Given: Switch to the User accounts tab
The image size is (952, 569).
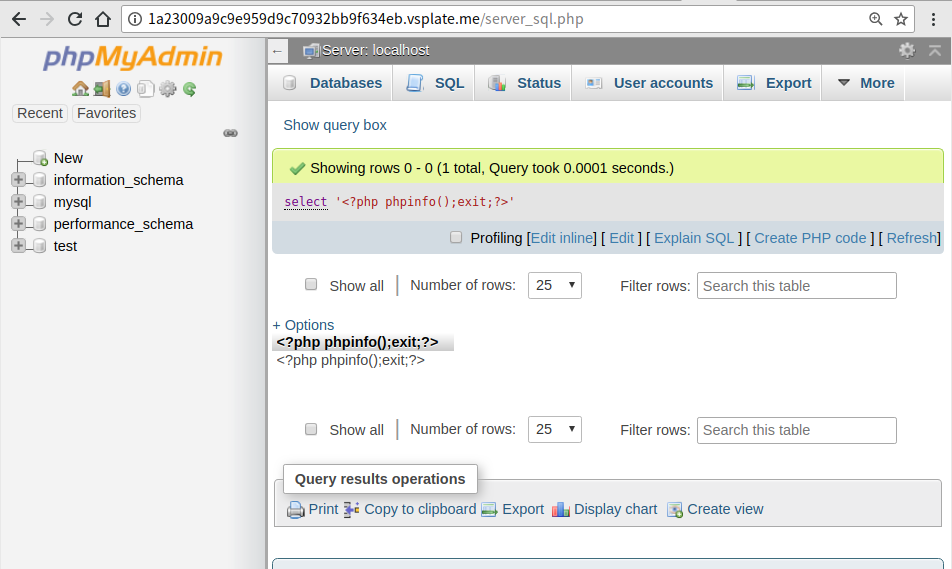Looking at the screenshot, I should click(648, 83).
